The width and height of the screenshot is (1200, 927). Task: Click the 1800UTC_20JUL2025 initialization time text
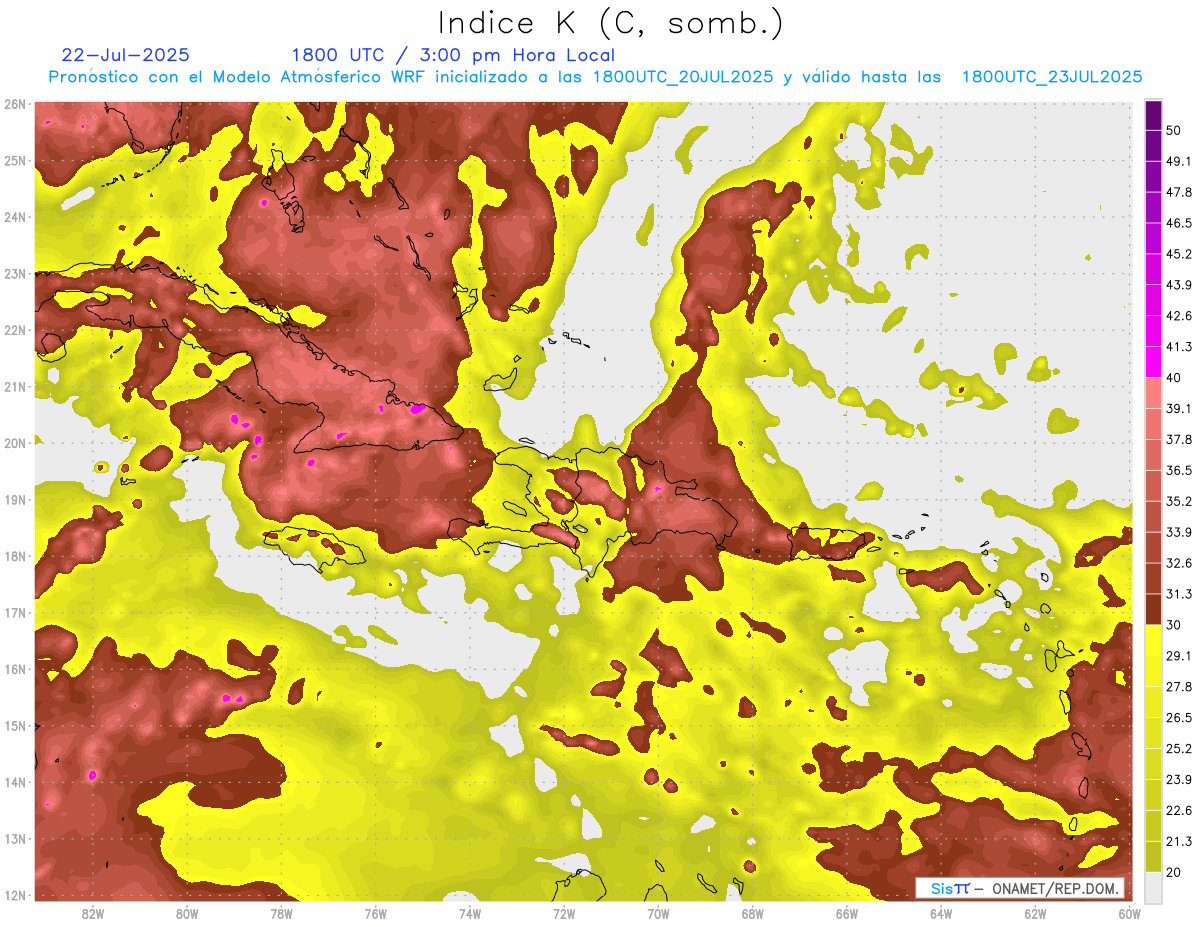[683, 77]
